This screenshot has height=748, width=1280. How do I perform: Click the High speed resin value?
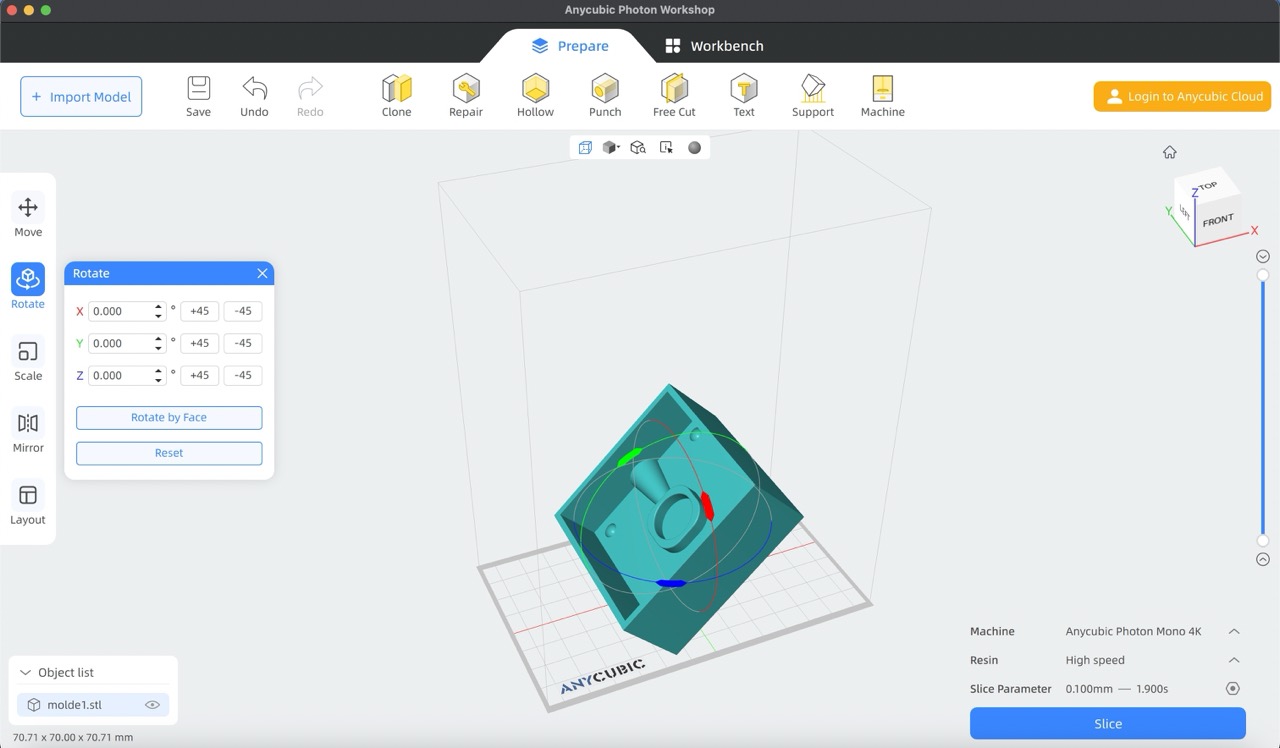coord(1095,660)
